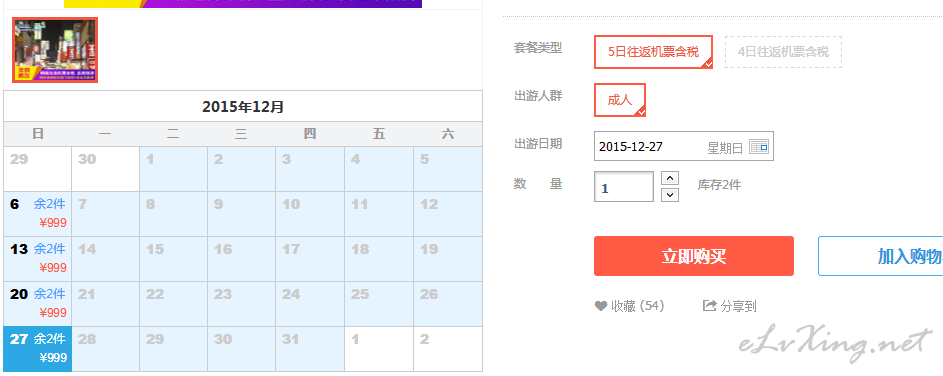Increase quantity with the up arrow
Screen dimensions: 943x376
[x=670, y=178]
